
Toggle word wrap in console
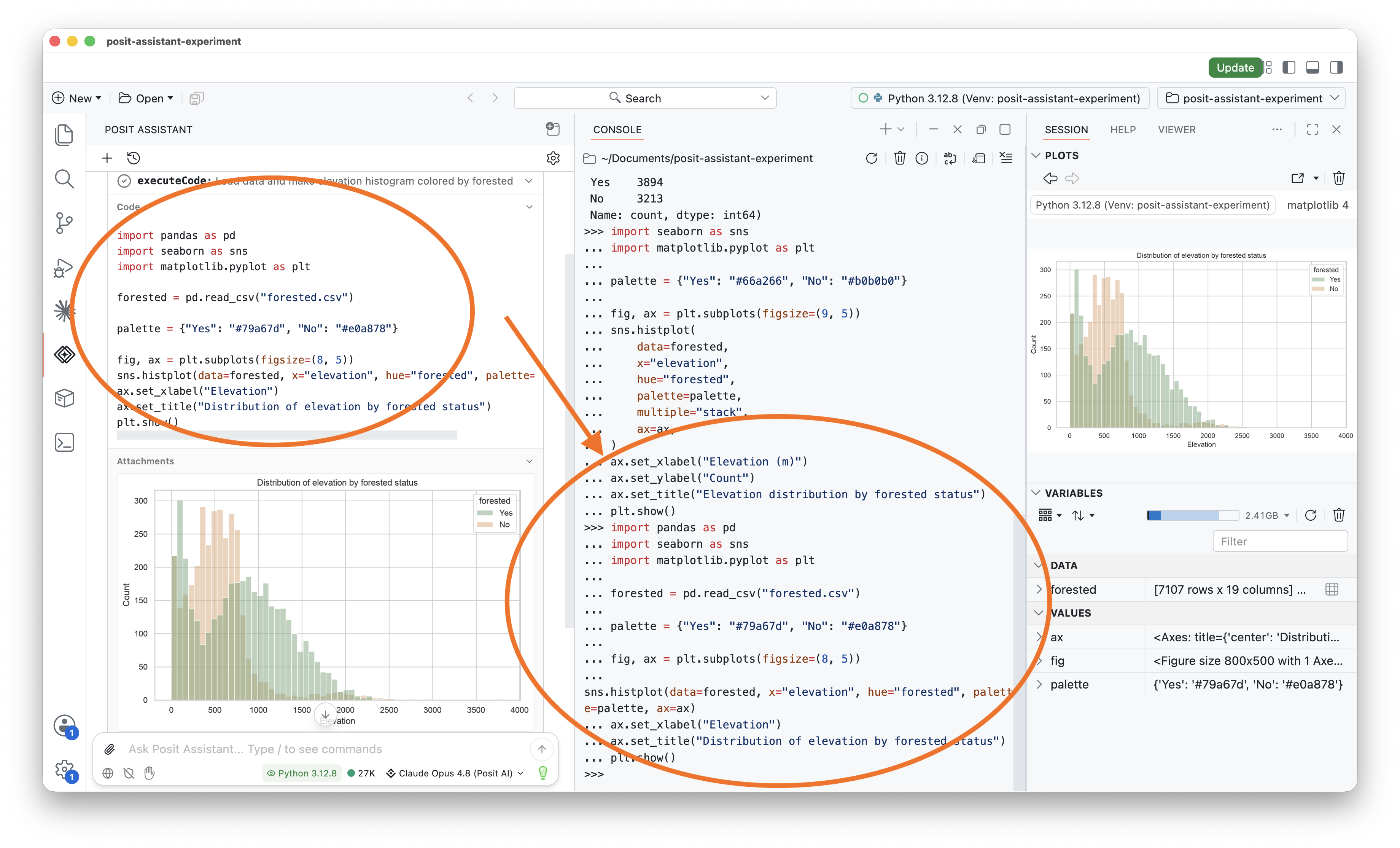click(x=950, y=158)
